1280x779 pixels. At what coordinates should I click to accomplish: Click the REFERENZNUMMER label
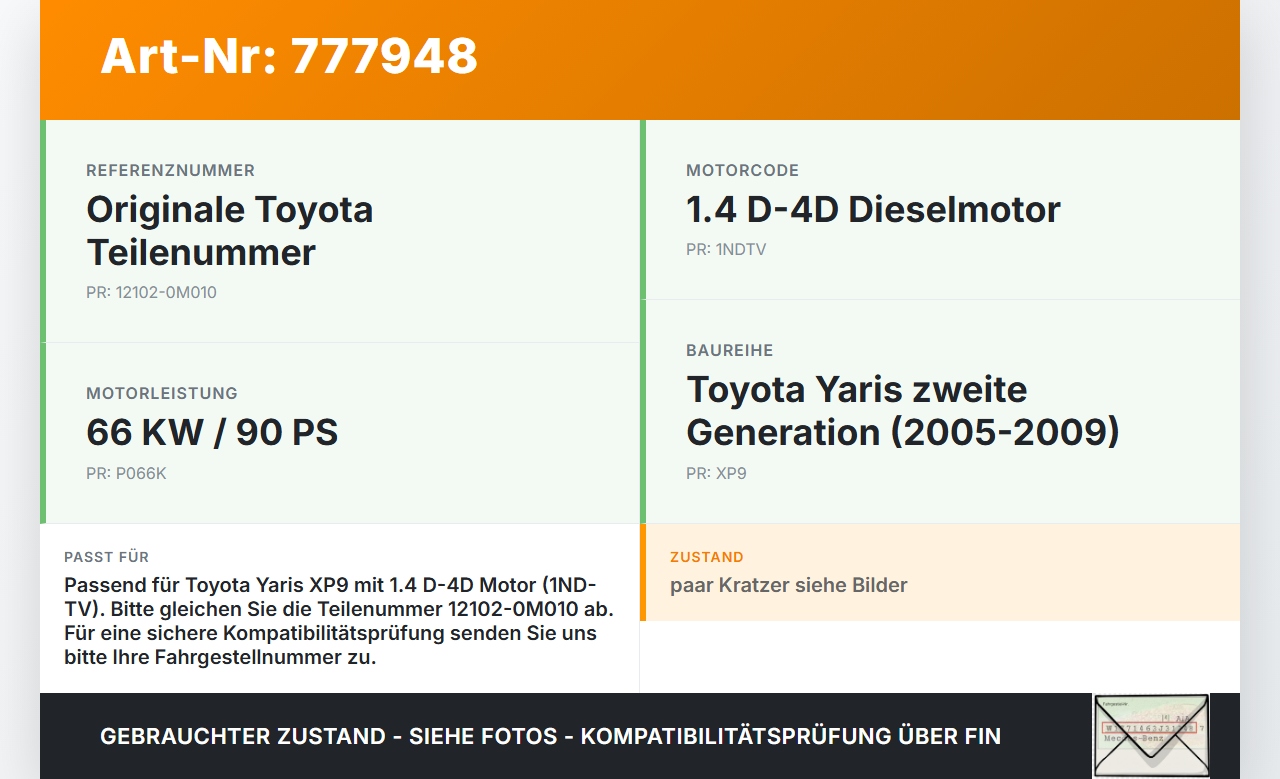(171, 170)
